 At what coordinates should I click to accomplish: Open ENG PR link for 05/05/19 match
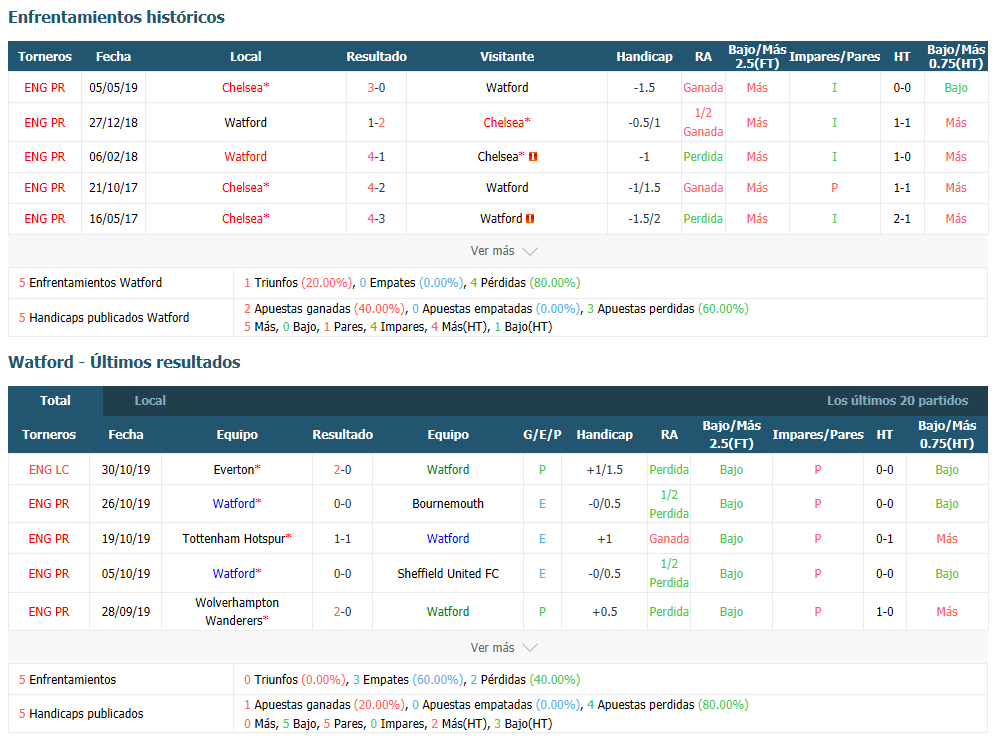click(x=44, y=88)
